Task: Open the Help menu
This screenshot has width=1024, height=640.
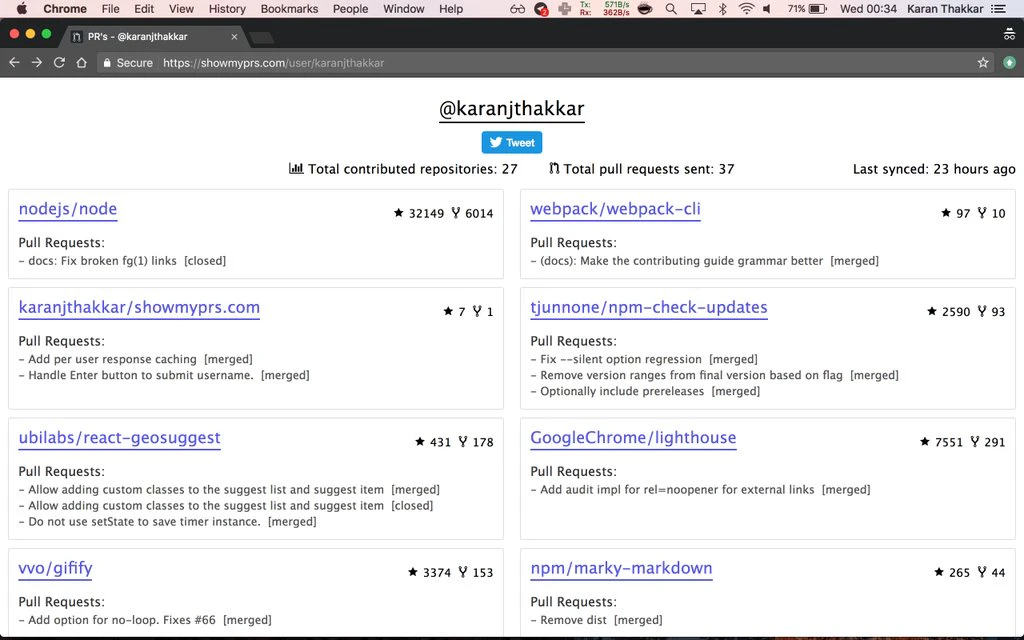Action: tap(451, 9)
